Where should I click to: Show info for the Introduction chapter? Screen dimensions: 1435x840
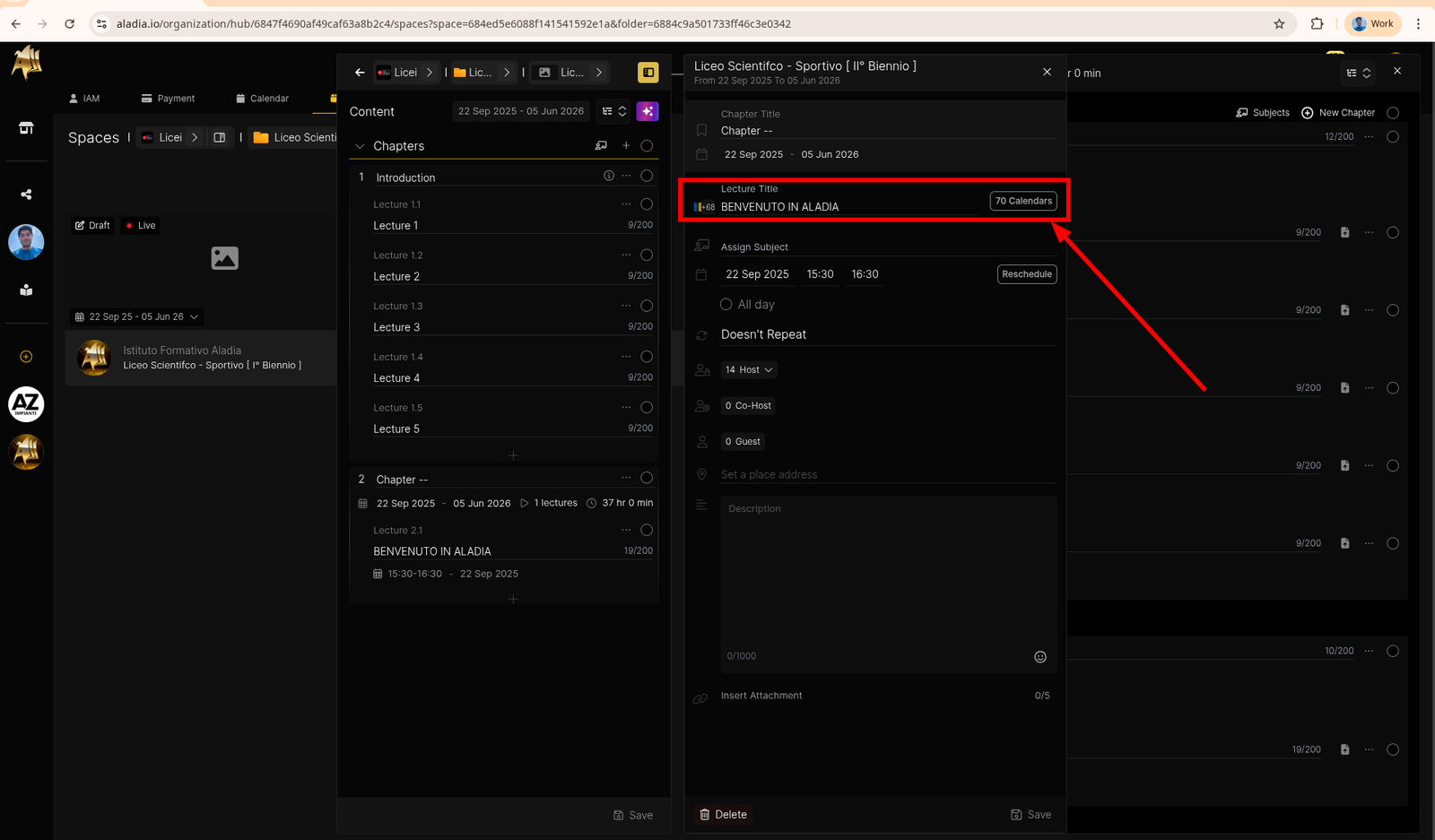point(609,176)
